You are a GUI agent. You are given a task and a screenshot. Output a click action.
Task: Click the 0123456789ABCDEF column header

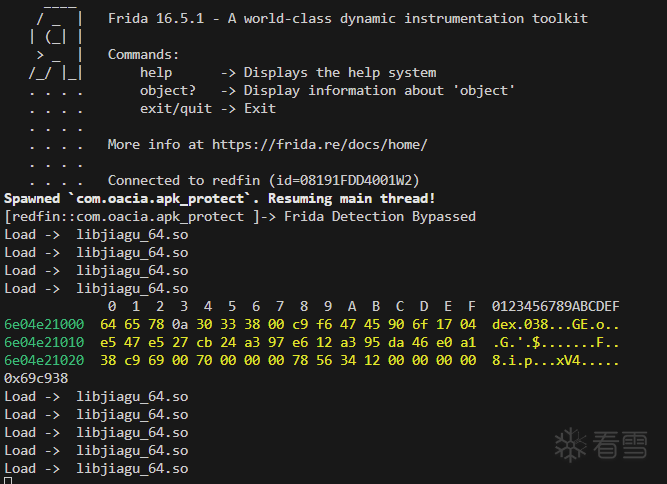[556, 306]
